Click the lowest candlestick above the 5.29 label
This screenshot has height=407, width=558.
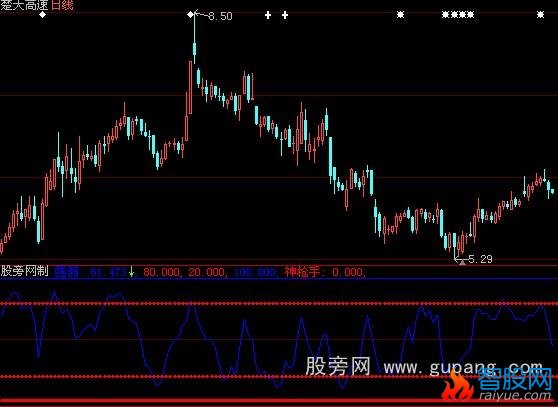coord(454,245)
